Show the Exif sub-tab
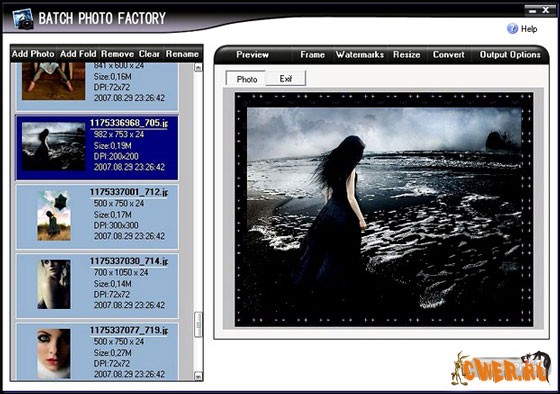 pos(286,79)
